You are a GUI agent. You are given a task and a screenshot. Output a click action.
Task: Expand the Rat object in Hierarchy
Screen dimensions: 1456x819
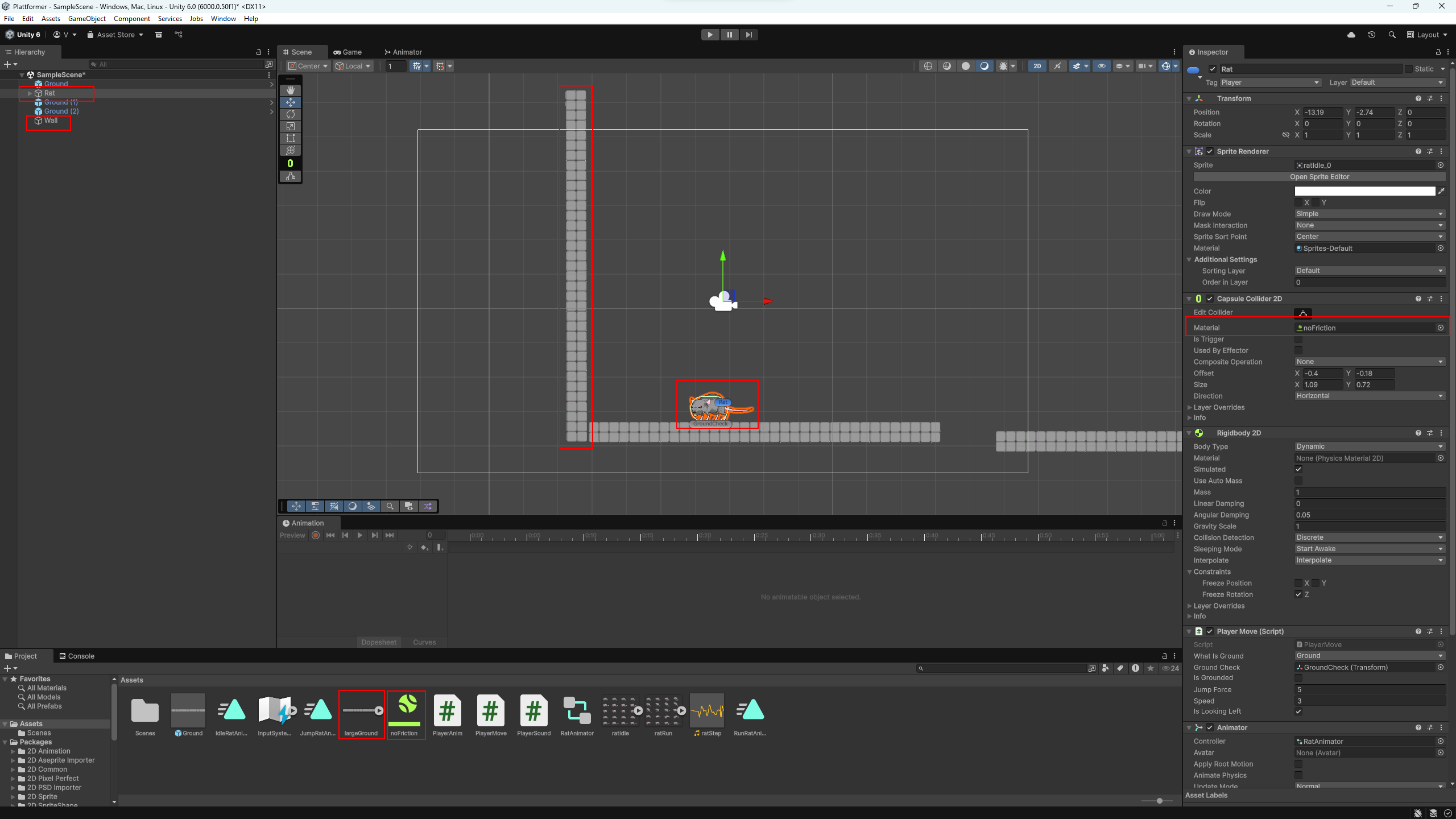tap(30, 93)
